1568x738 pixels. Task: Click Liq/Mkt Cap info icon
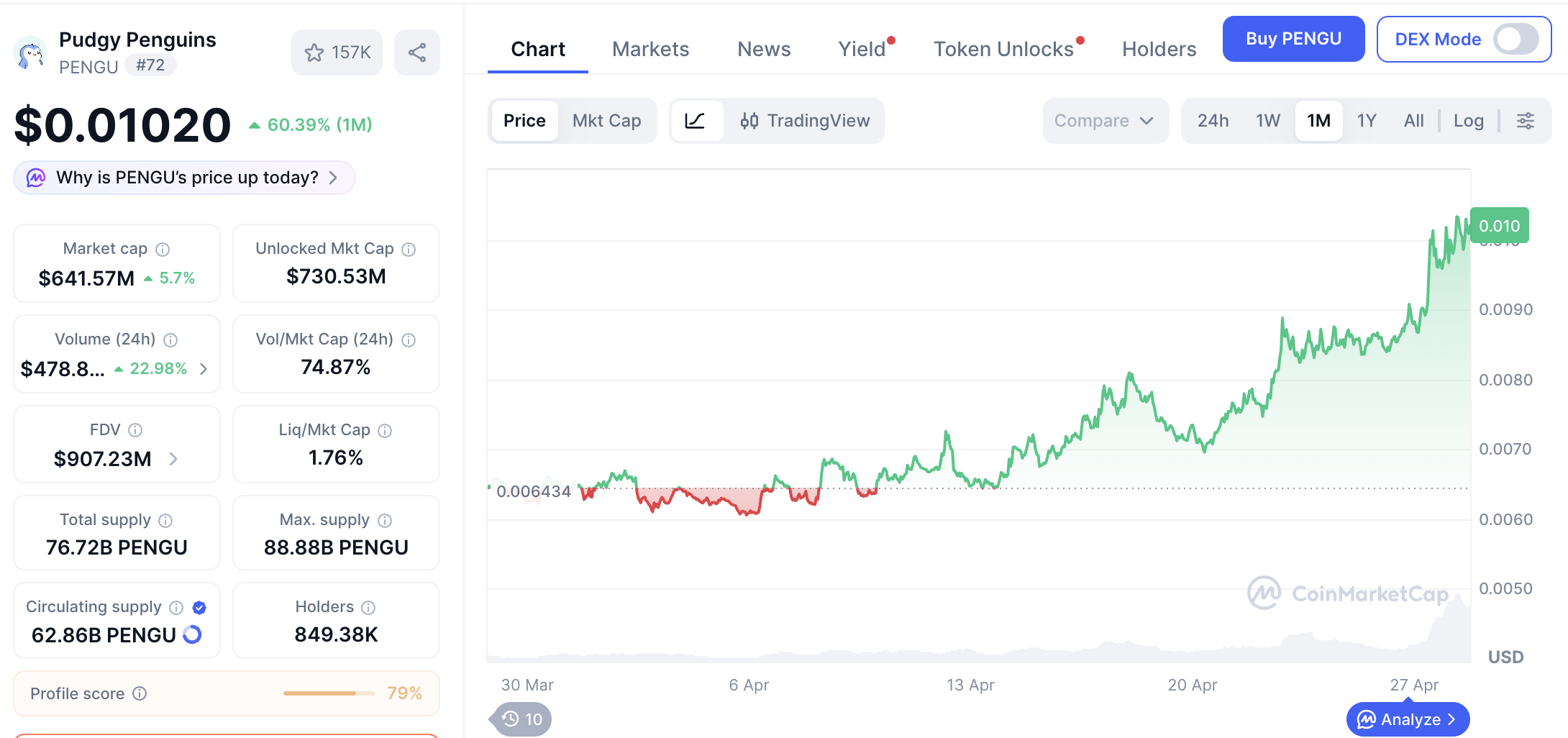point(385,430)
